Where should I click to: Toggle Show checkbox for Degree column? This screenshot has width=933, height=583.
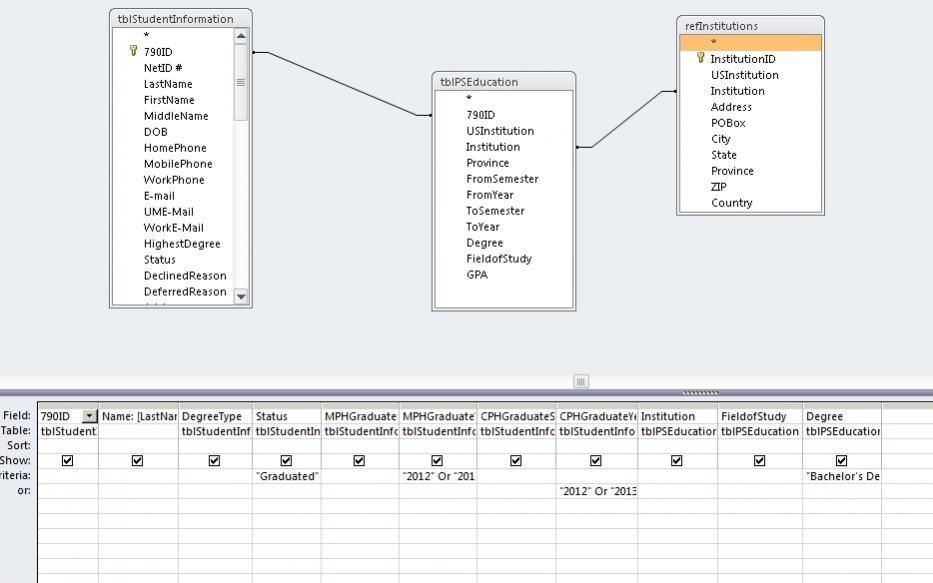841,460
